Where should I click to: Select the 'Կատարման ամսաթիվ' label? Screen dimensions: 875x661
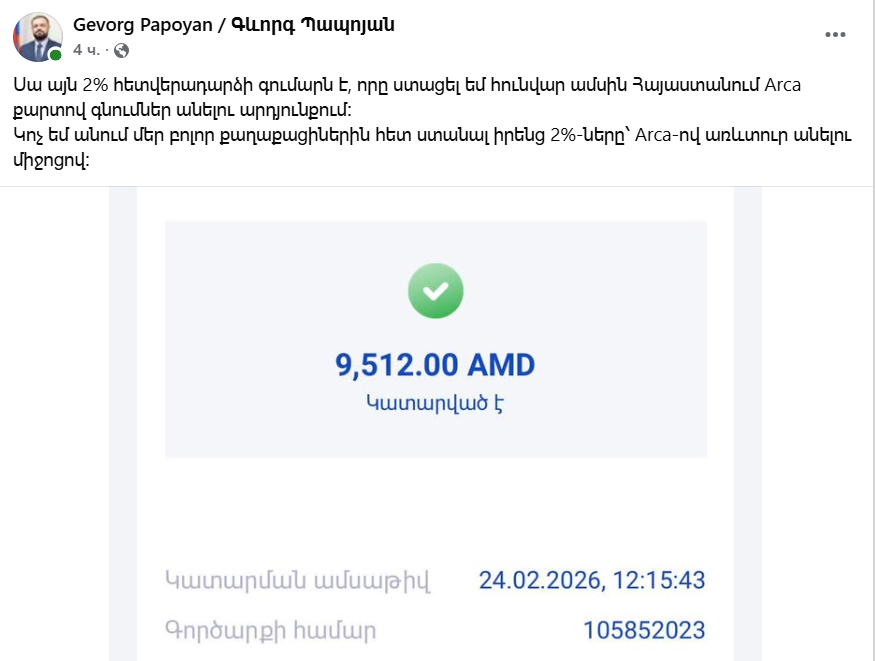click(297, 580)
